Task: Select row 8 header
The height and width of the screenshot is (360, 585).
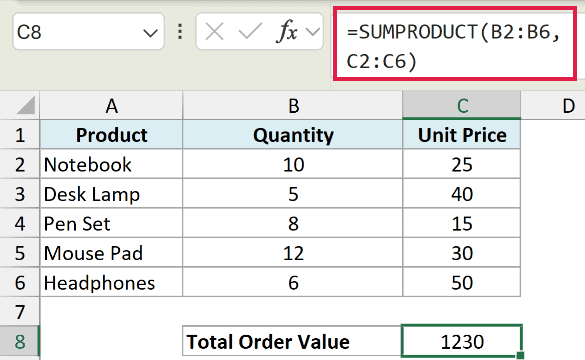Action: pyautogui.click(x=20, y=341)
